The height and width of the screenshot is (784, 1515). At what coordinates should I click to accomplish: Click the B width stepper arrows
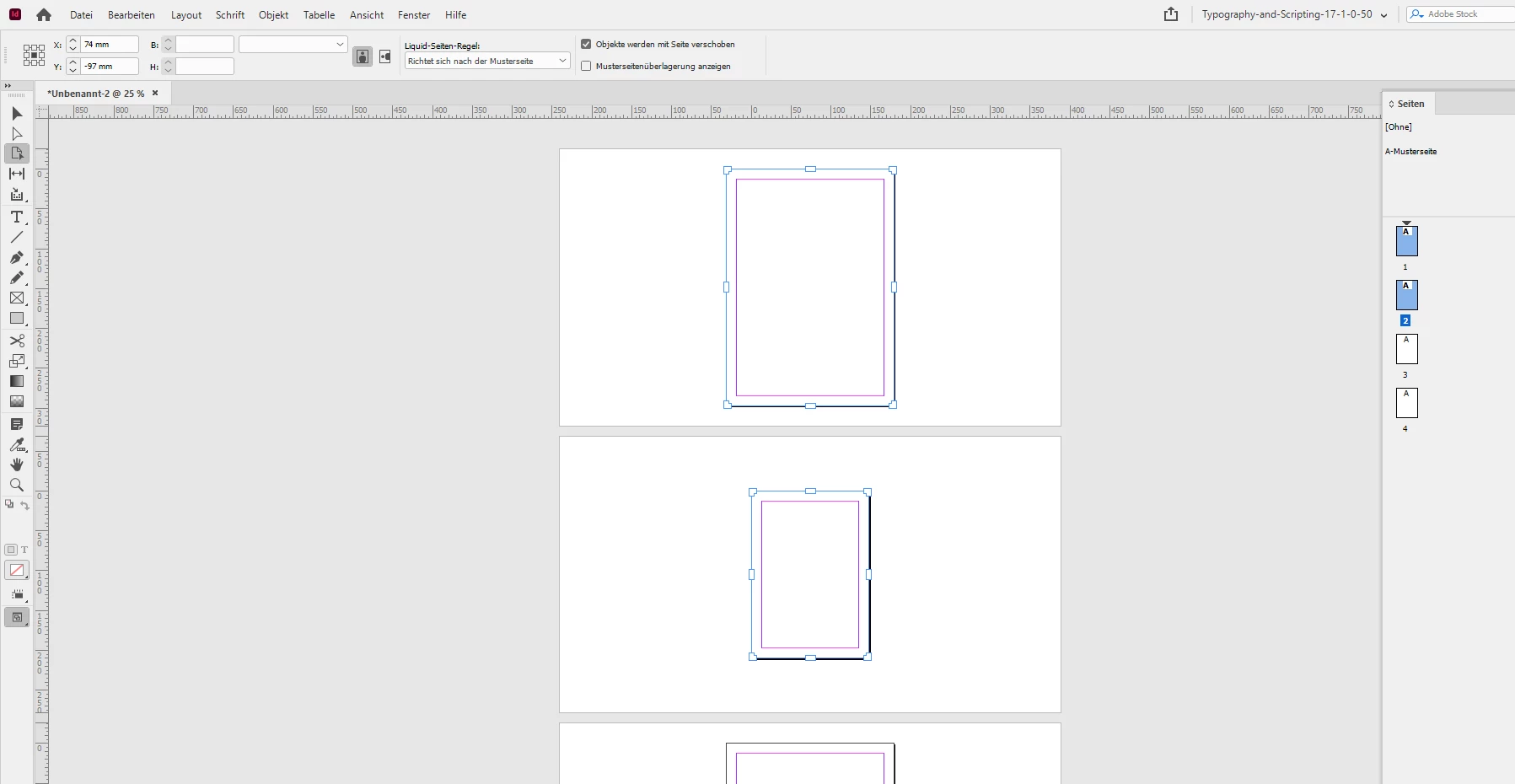click(x=168, y=44)
